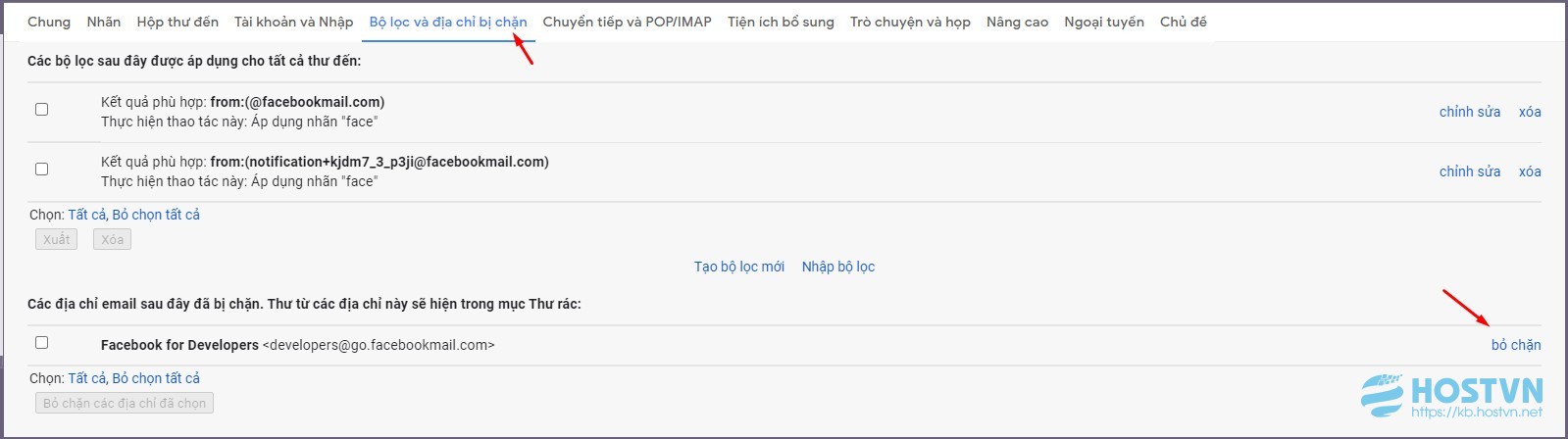Viewport: 1568px width, 439px height.
Task: Click the Nhập bộ lọc link
Action: pyautogui.click(x=838, y=267)
